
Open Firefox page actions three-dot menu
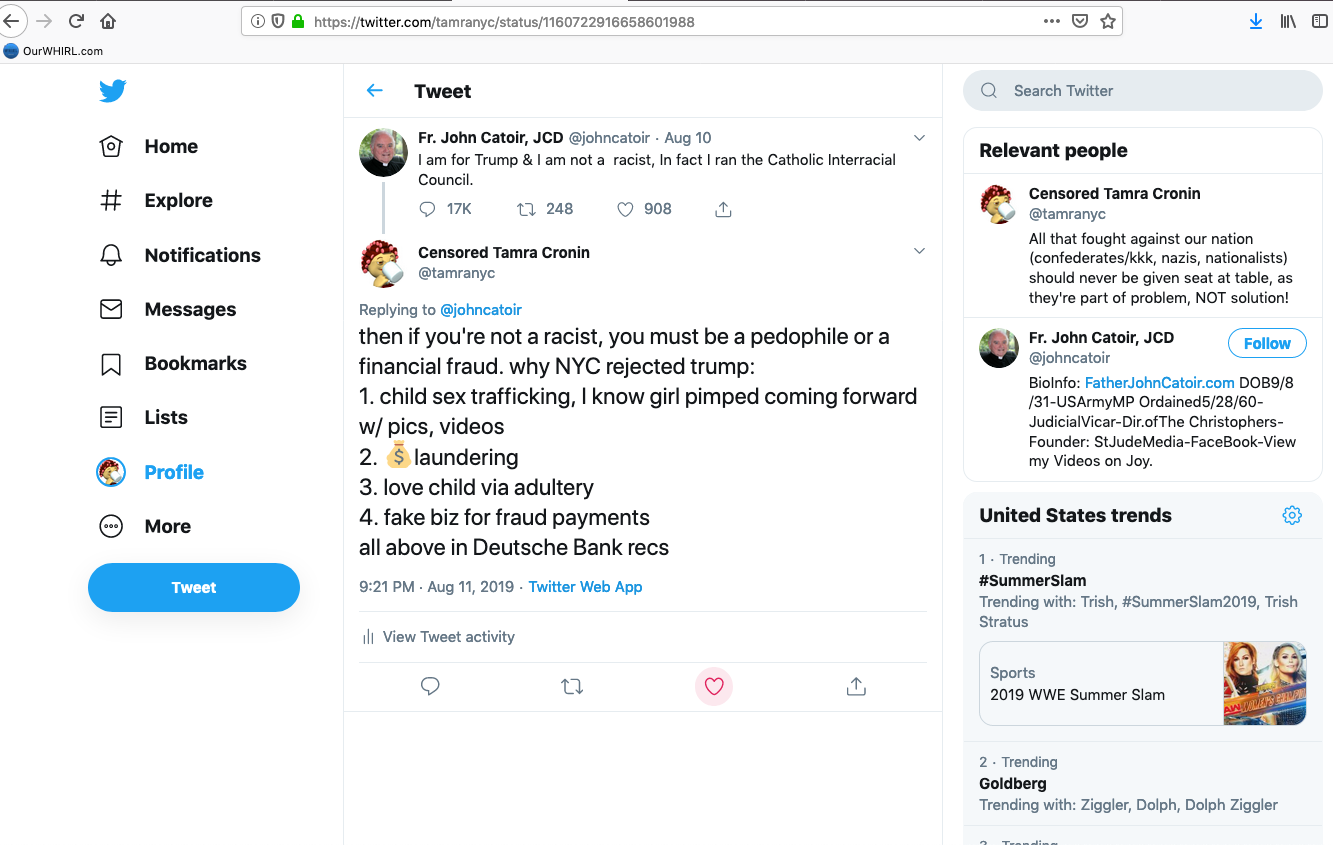tap(1051, 21)
